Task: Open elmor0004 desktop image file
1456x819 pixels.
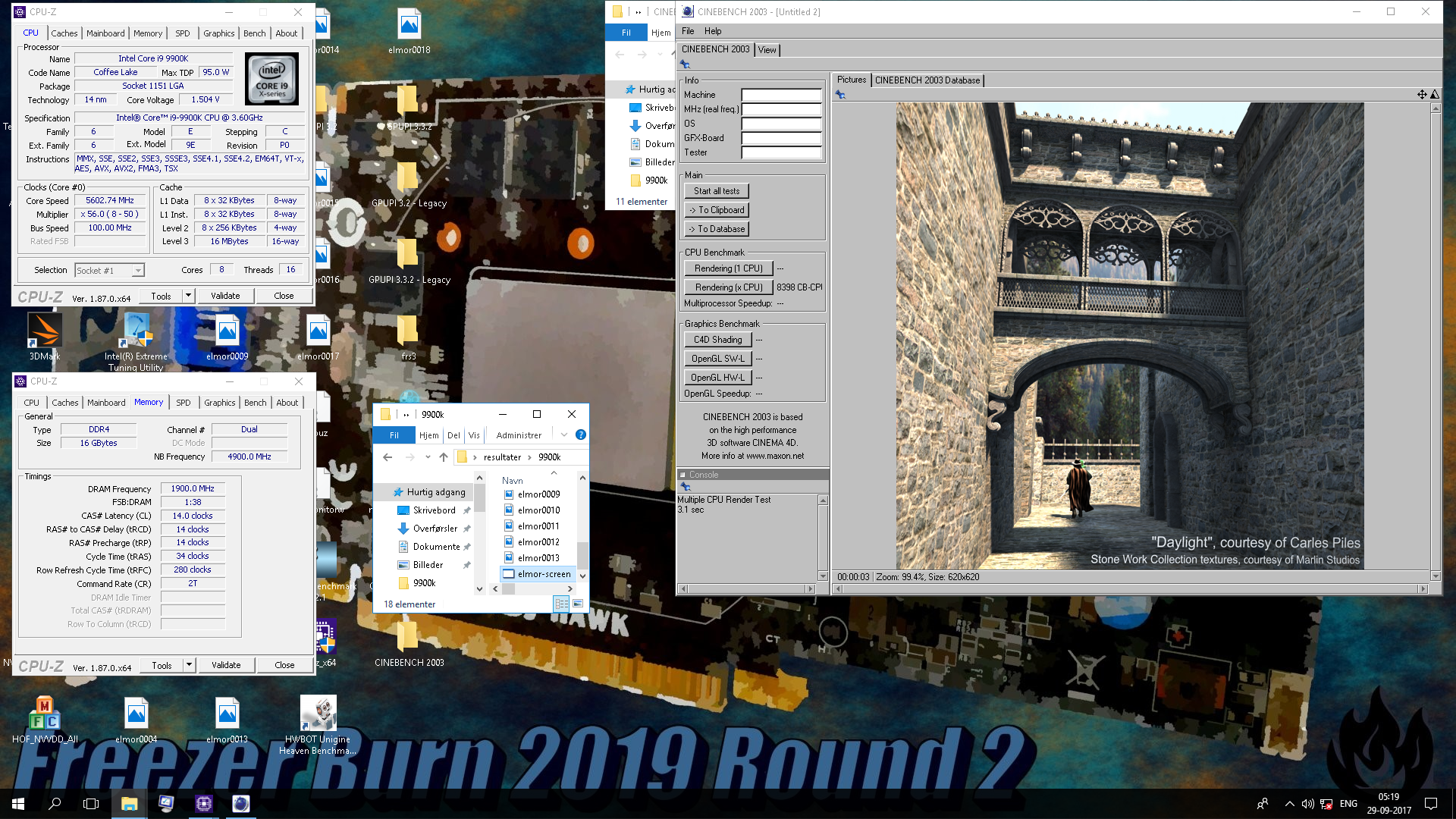Action: [x=136, y=719]
